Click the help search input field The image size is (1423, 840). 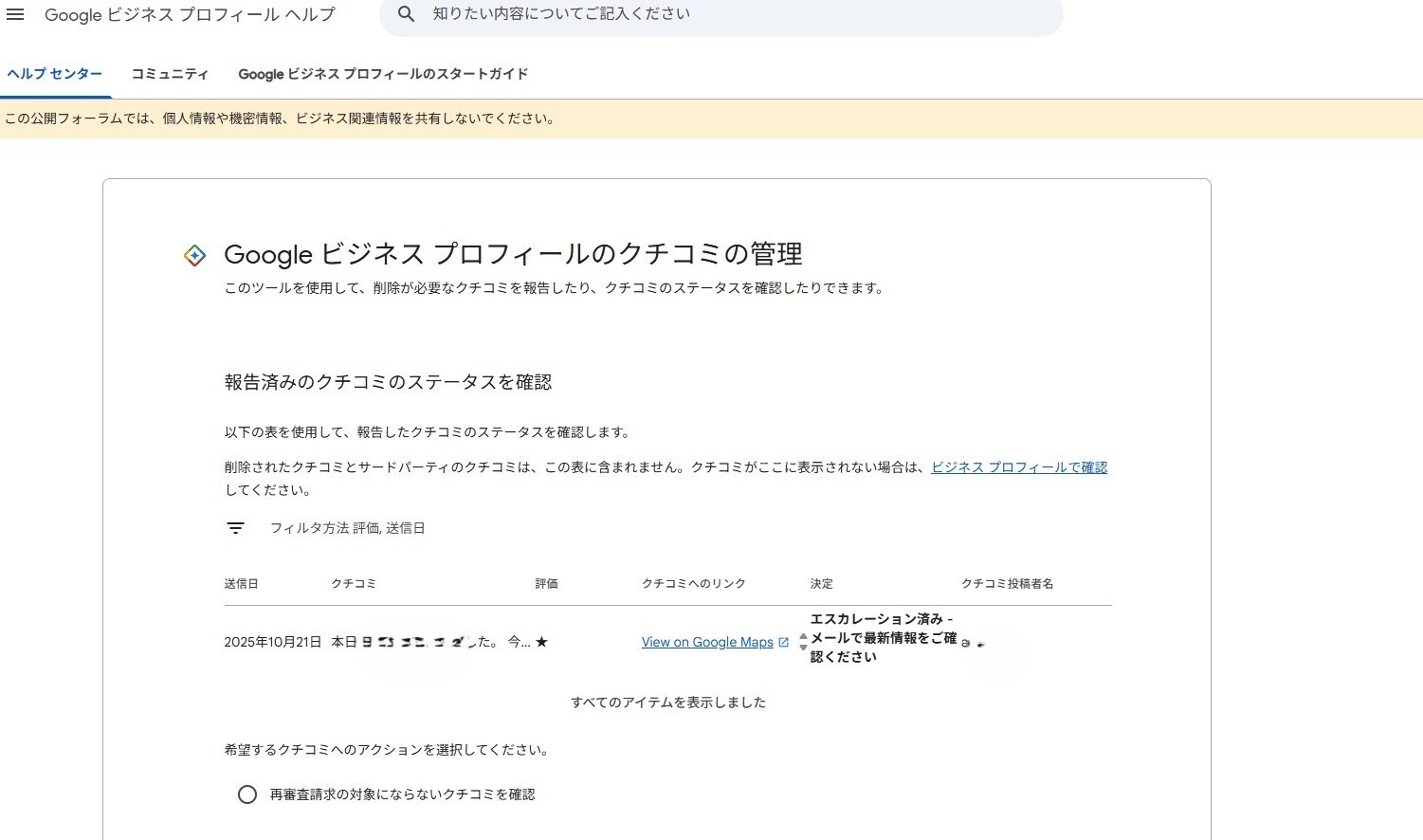click(x=721, y=14)
